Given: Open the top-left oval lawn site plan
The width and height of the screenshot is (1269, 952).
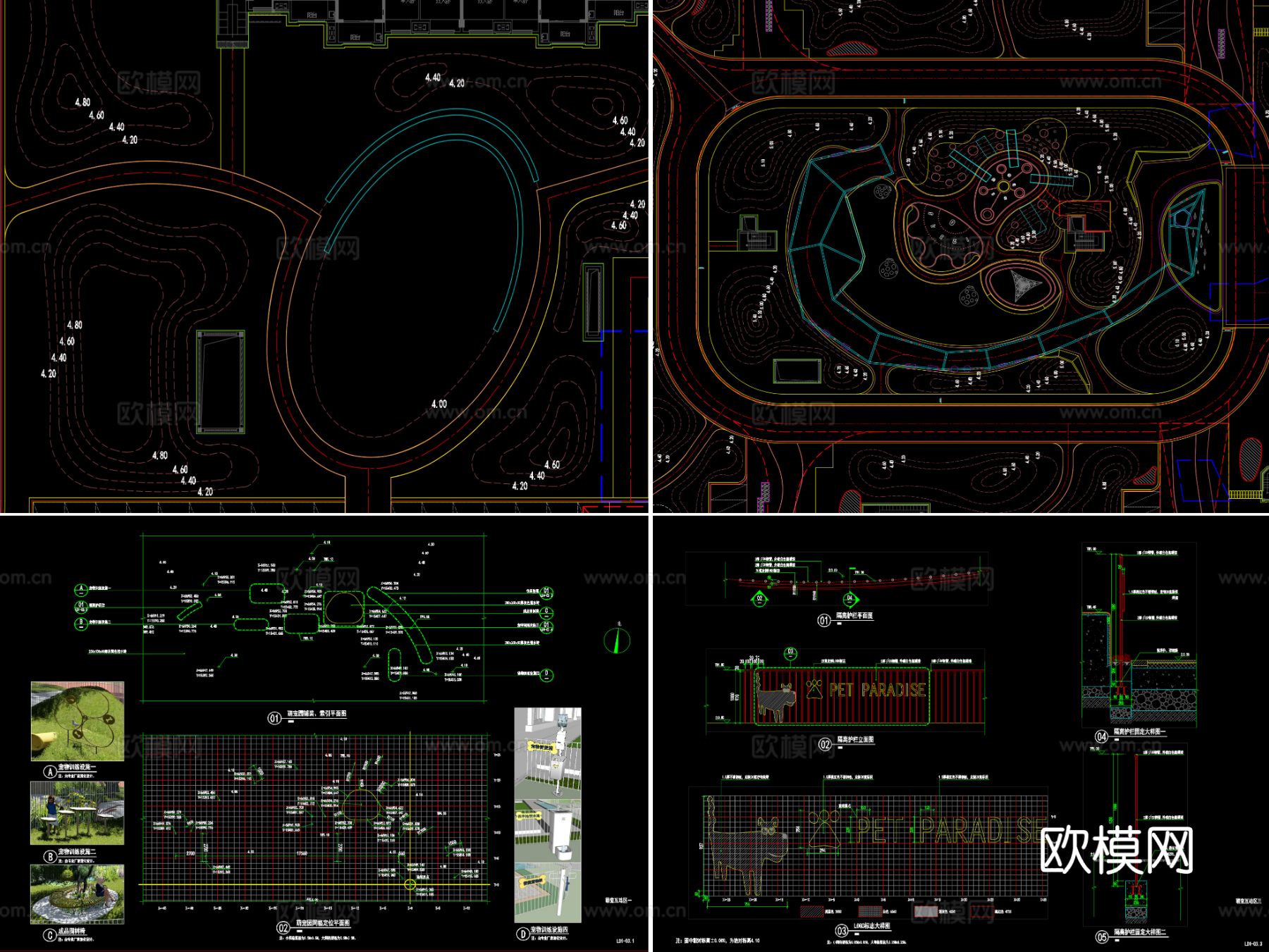Looking at the screenshot, I should click(x=324, y=256).
